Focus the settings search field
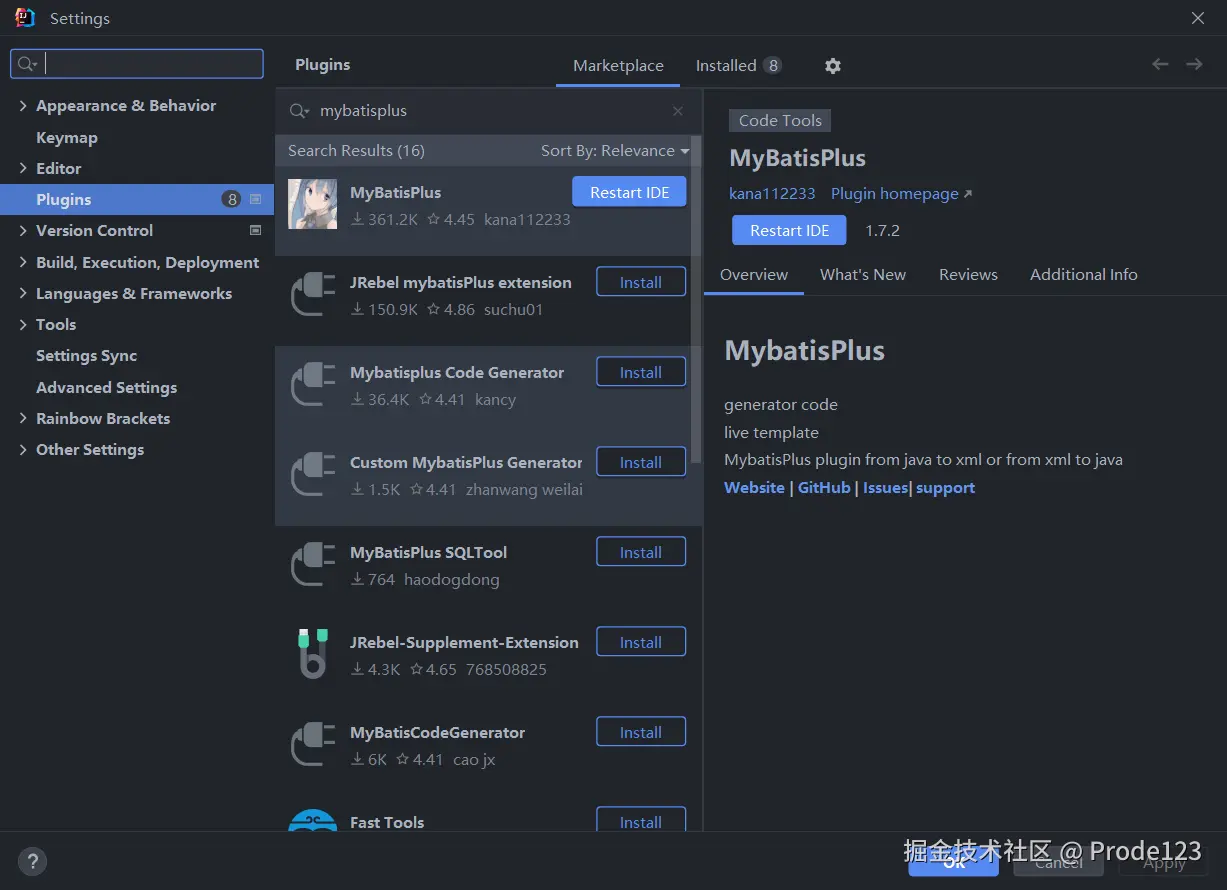1227x890 pixels. point(137,64)
